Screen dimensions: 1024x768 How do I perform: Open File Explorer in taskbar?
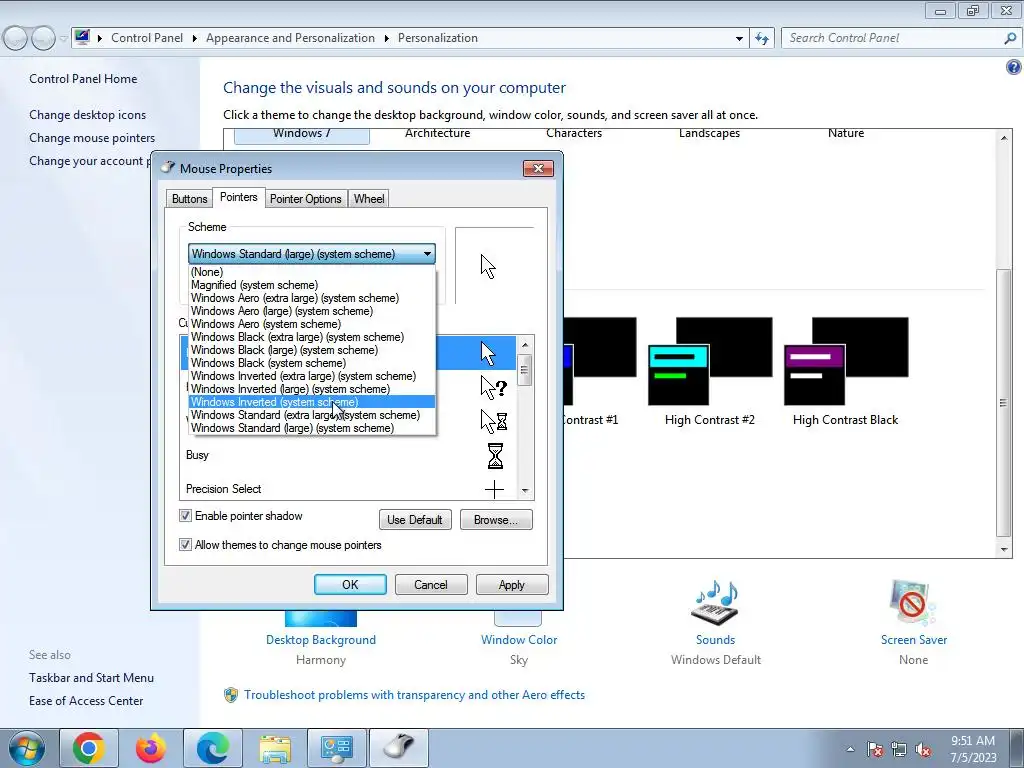(x=275, y=748)
